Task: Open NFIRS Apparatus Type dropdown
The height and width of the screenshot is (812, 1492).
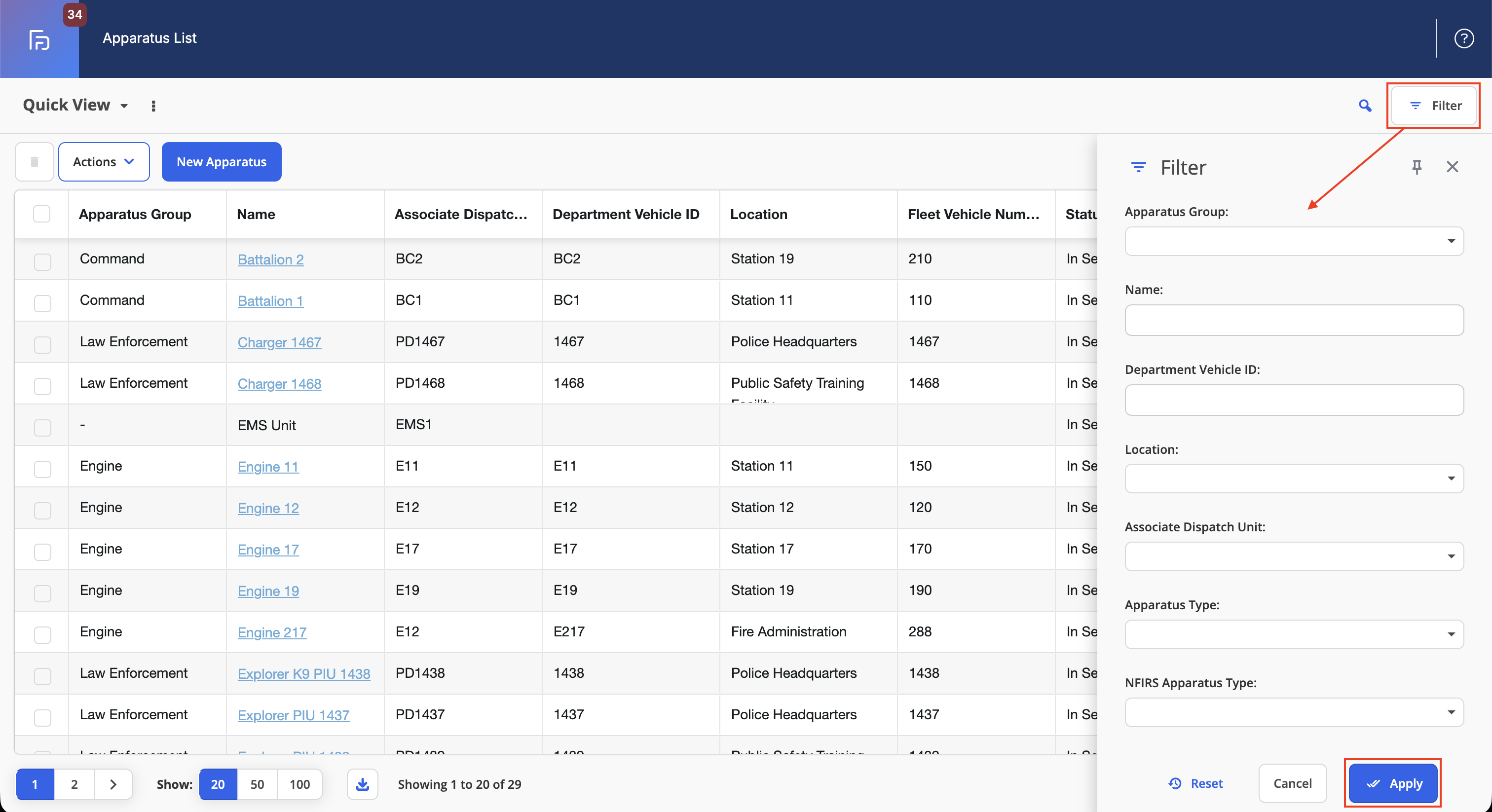Action: (1294, 712)
